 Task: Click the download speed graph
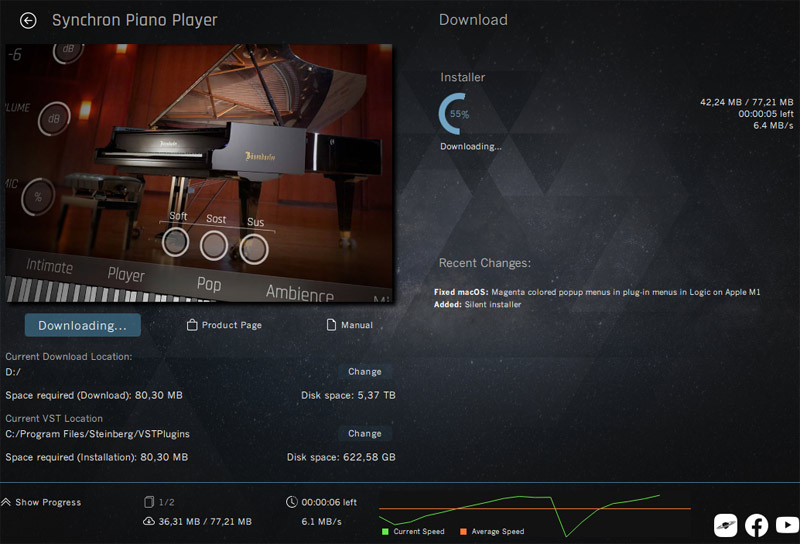pyautogui.click(x=535, y=514)
